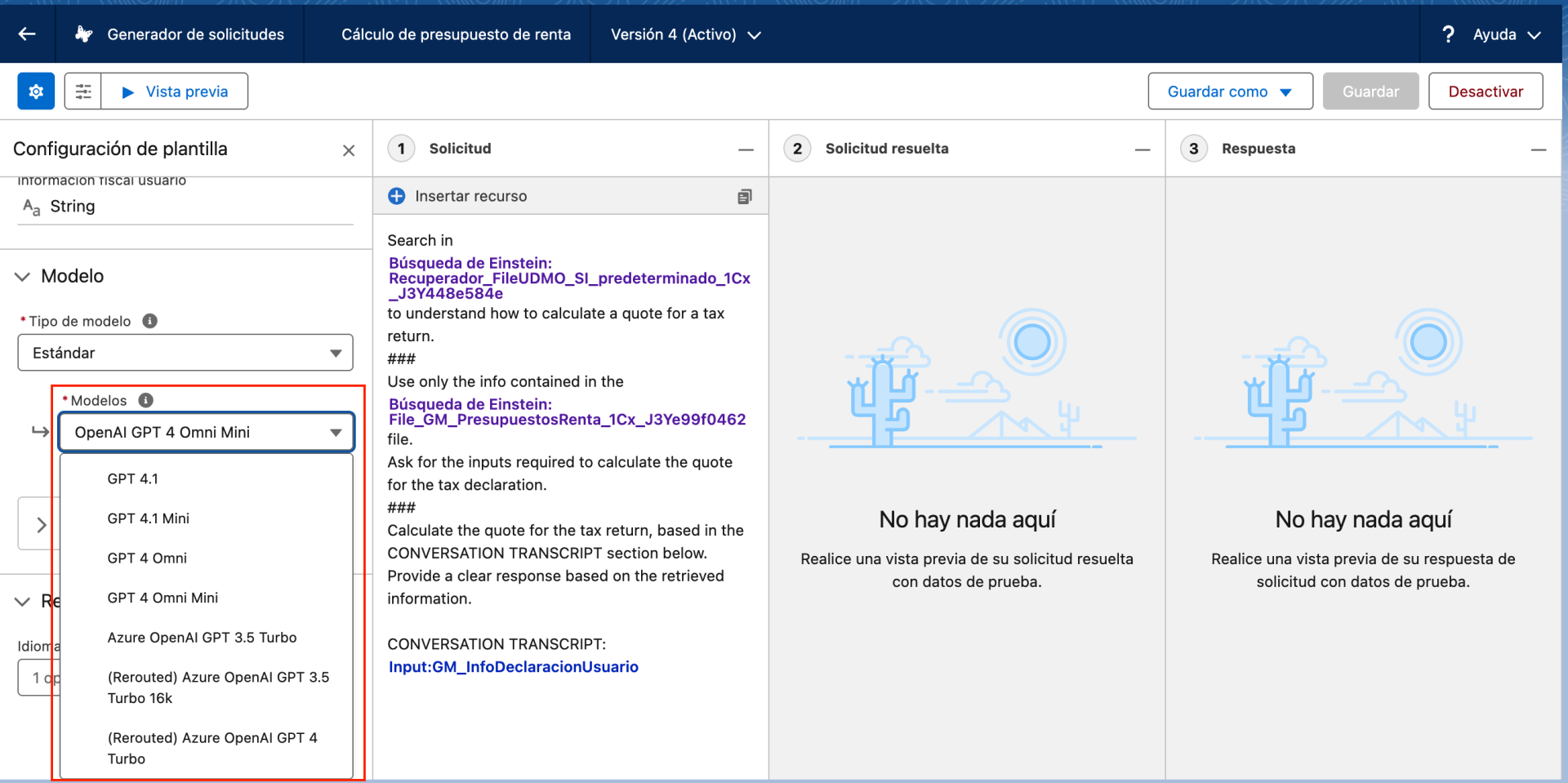The height and width of the screenshot is (783, 1568).
Task: Select Azure OpenAI GPT 3.5 Turbo option
Action: 206,638
